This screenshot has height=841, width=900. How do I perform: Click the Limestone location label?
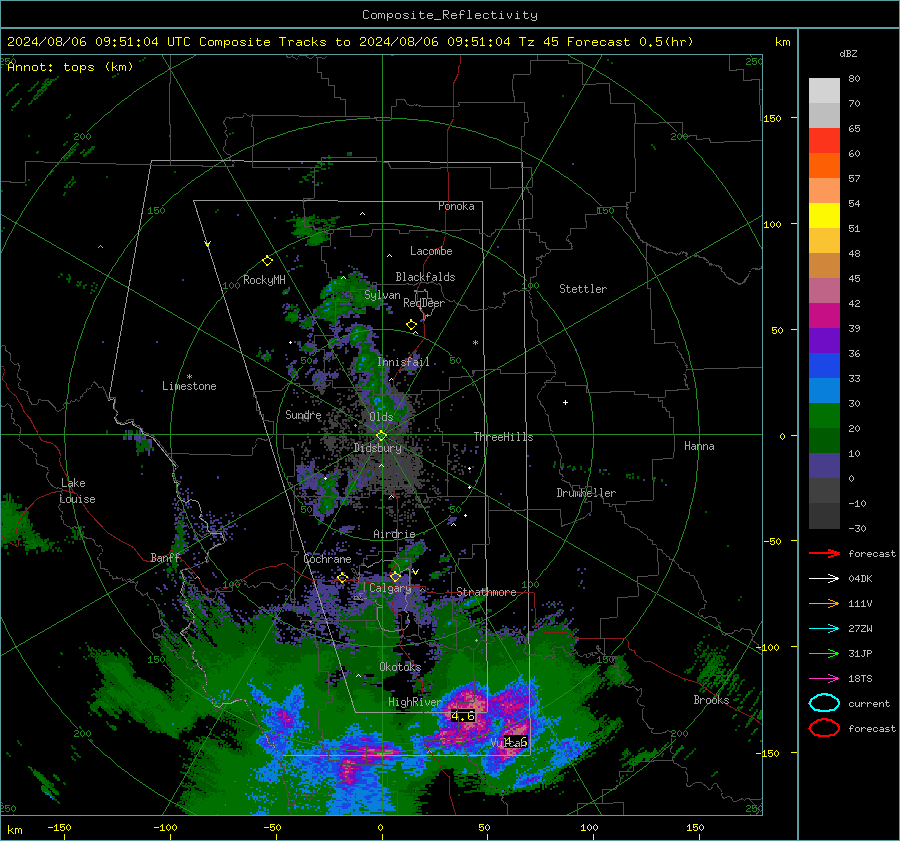(x=189, y=386)
